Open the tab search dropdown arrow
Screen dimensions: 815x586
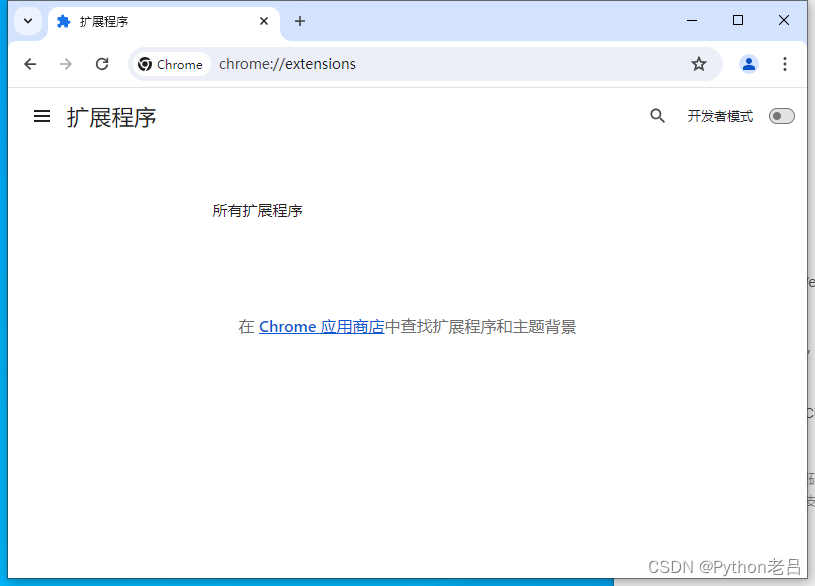[x=27, y=20]
